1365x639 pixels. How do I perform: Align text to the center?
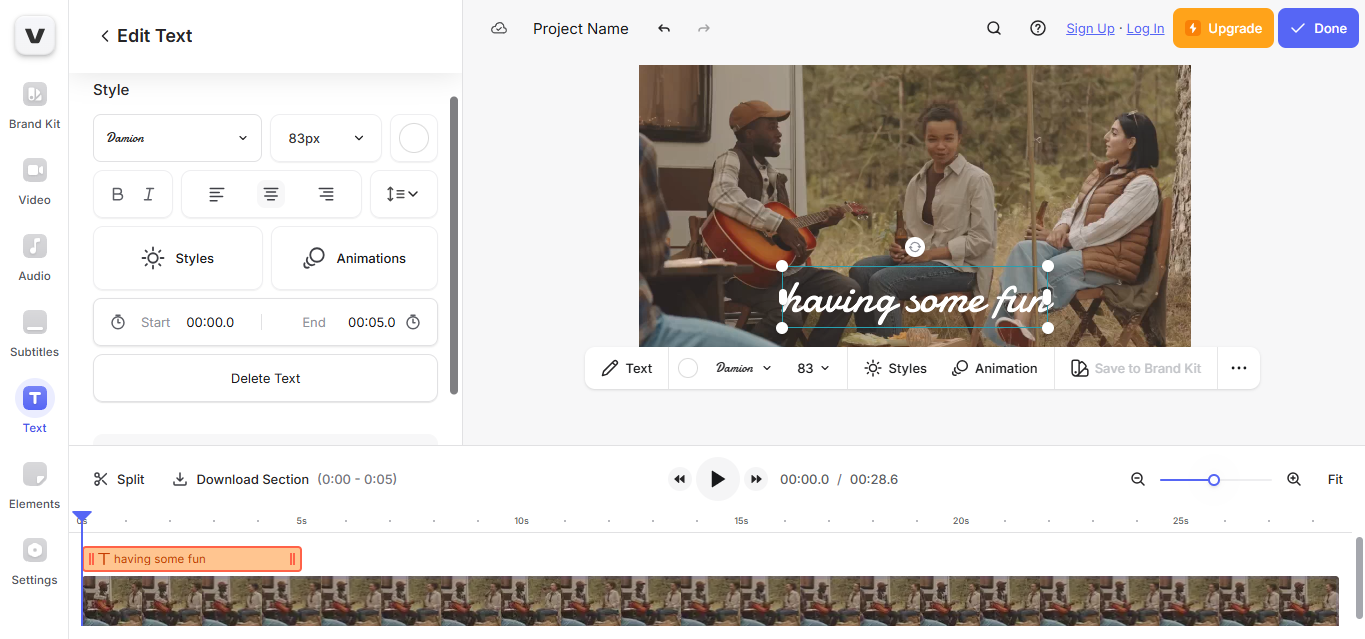(271, 194)
